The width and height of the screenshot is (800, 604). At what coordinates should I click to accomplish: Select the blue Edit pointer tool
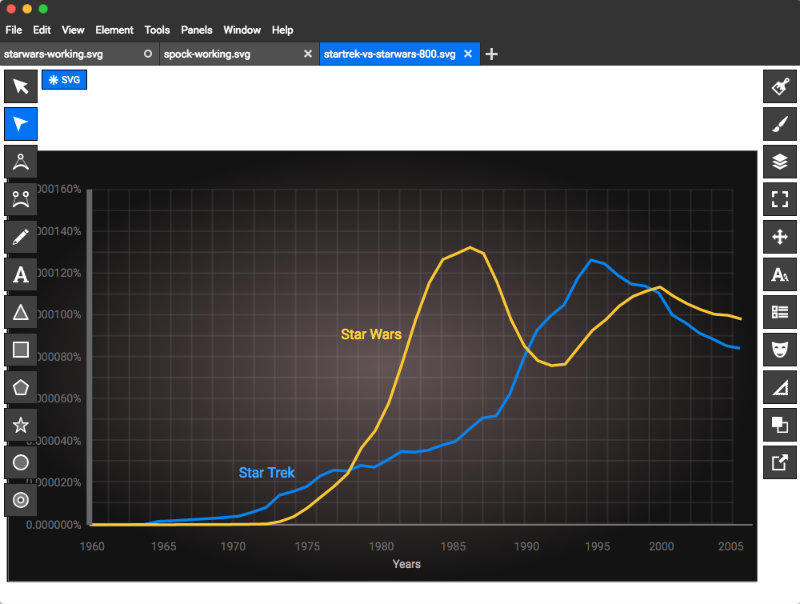point(21,124)
